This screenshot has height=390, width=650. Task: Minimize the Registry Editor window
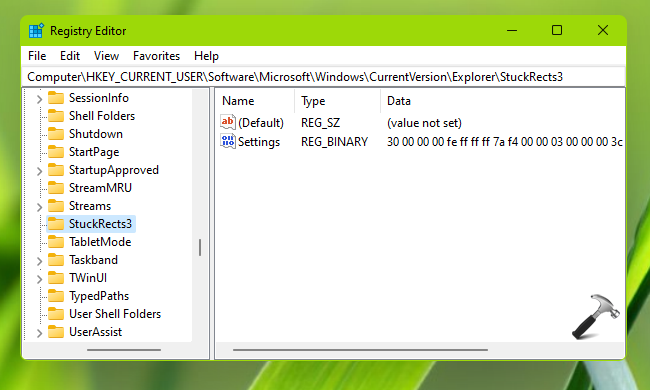512,30
